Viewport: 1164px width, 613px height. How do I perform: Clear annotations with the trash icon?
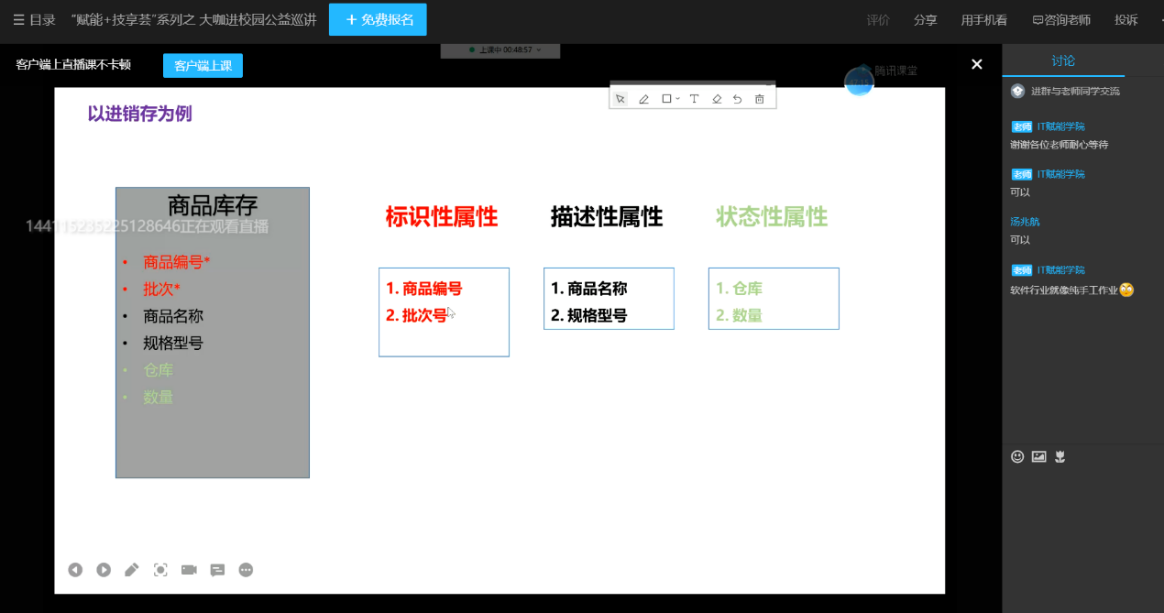point(760,99)
